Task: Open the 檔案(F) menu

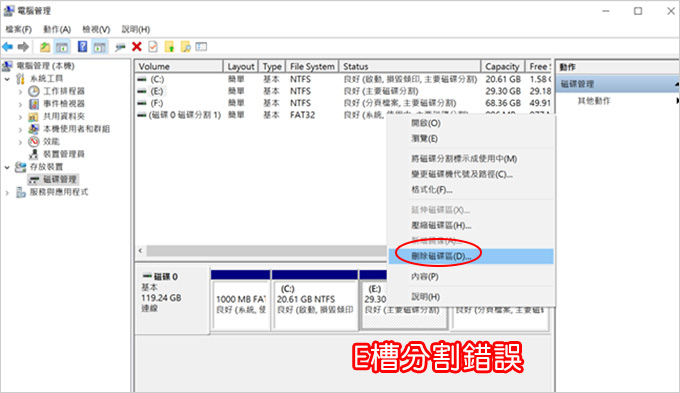Action: 19,29
